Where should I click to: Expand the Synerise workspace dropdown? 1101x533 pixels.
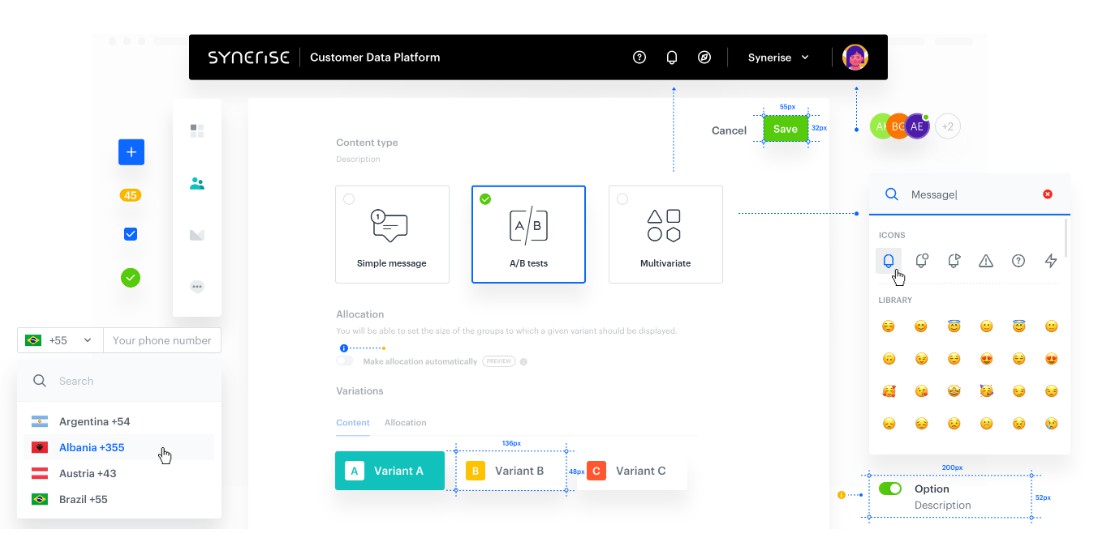click(778, 58)
